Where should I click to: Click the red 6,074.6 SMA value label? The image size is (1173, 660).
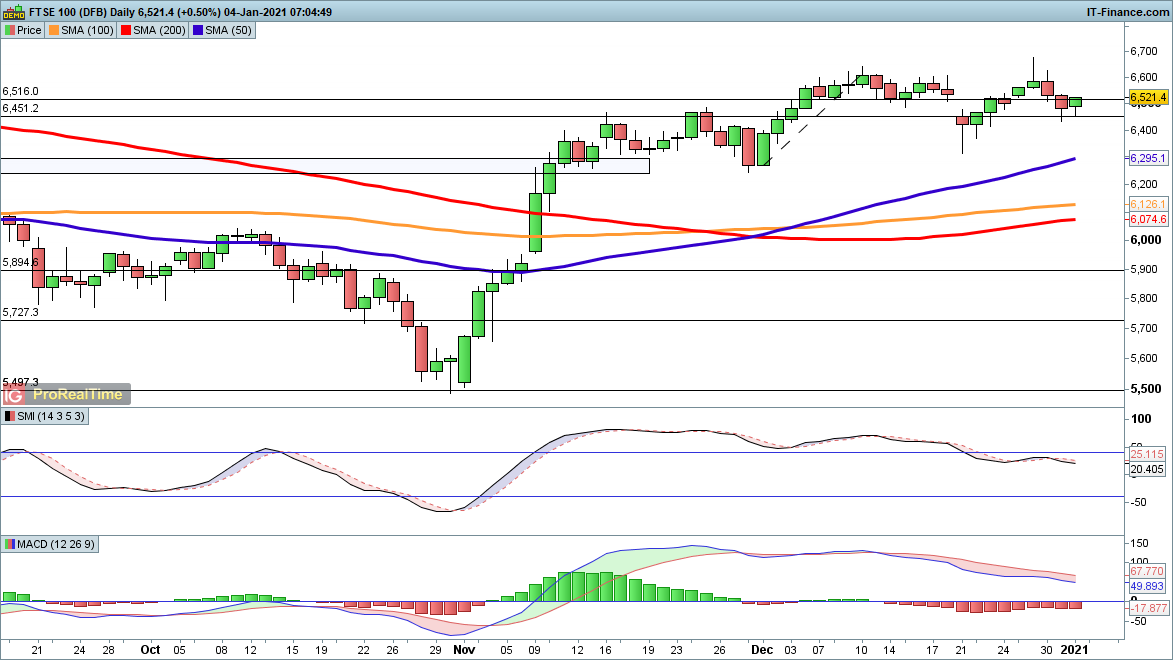pyautogui.click(x=1149, y=219)
